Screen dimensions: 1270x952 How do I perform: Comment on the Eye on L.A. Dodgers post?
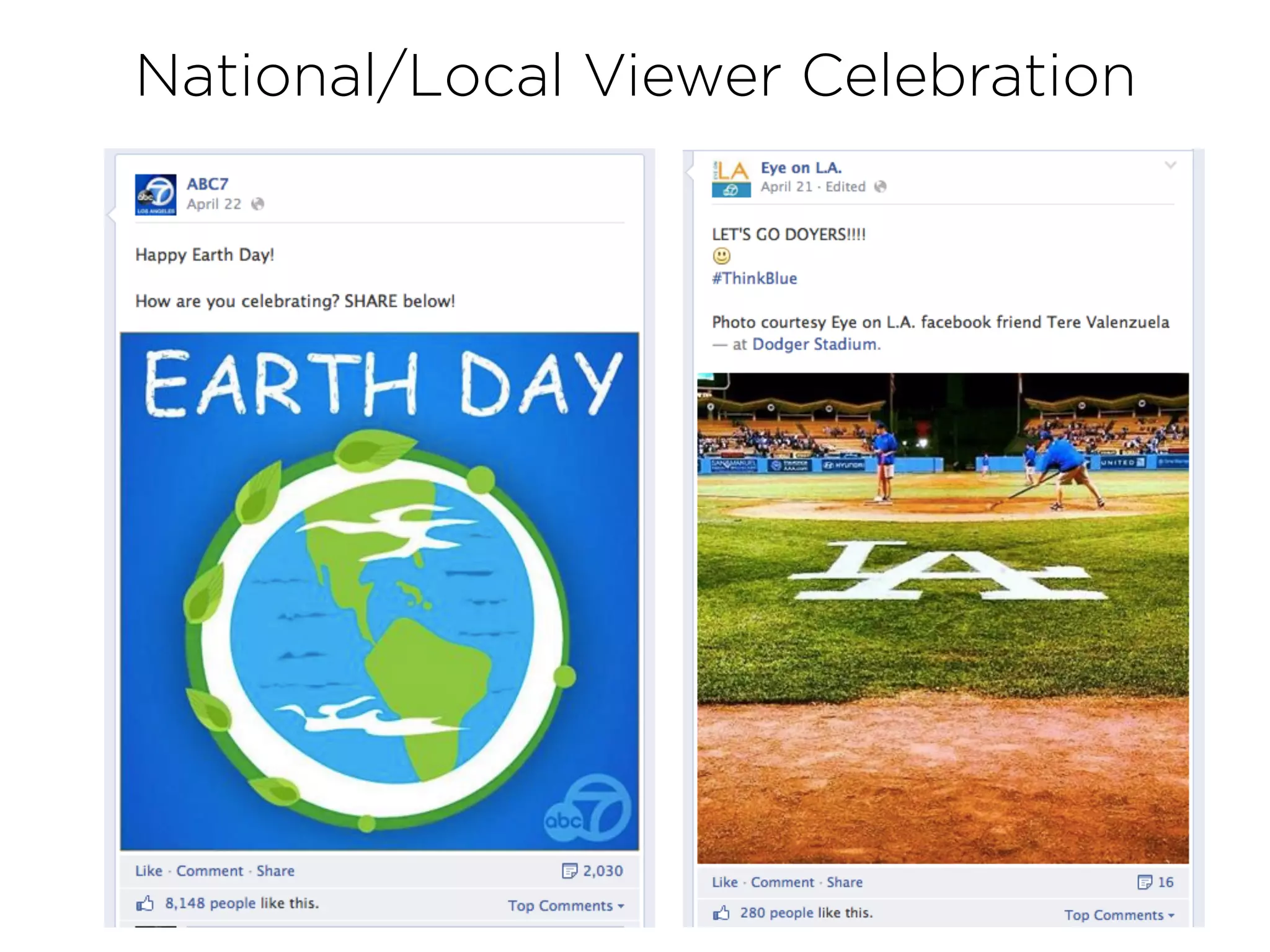[783, 882]
